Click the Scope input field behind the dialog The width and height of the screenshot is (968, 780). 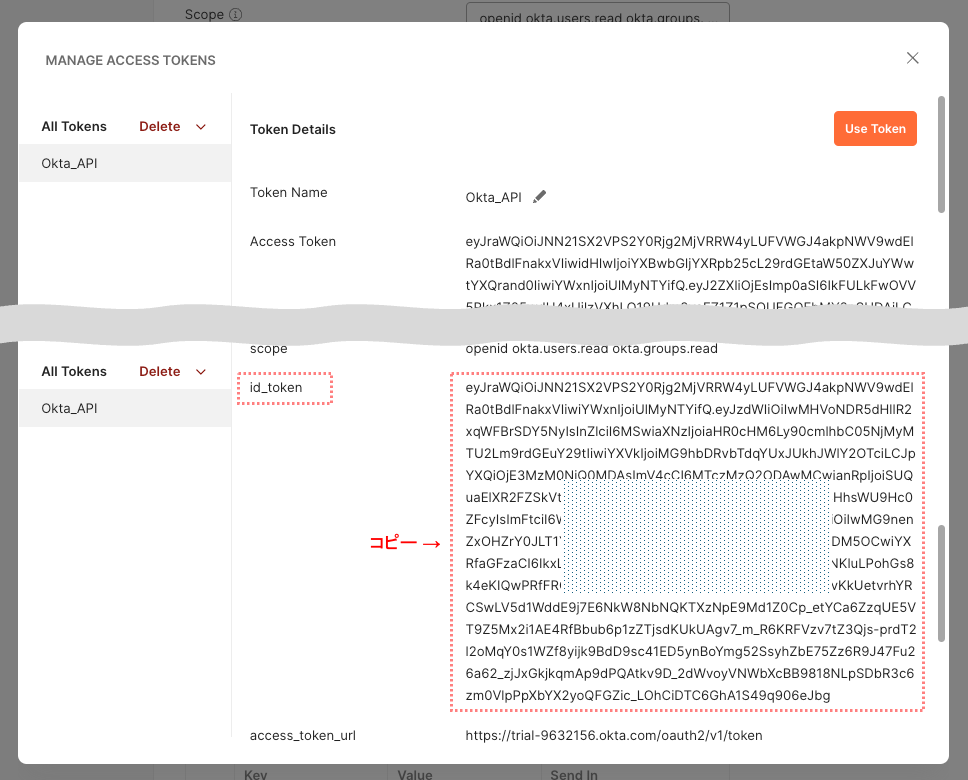pyautogui.click(x=597, y=16)
